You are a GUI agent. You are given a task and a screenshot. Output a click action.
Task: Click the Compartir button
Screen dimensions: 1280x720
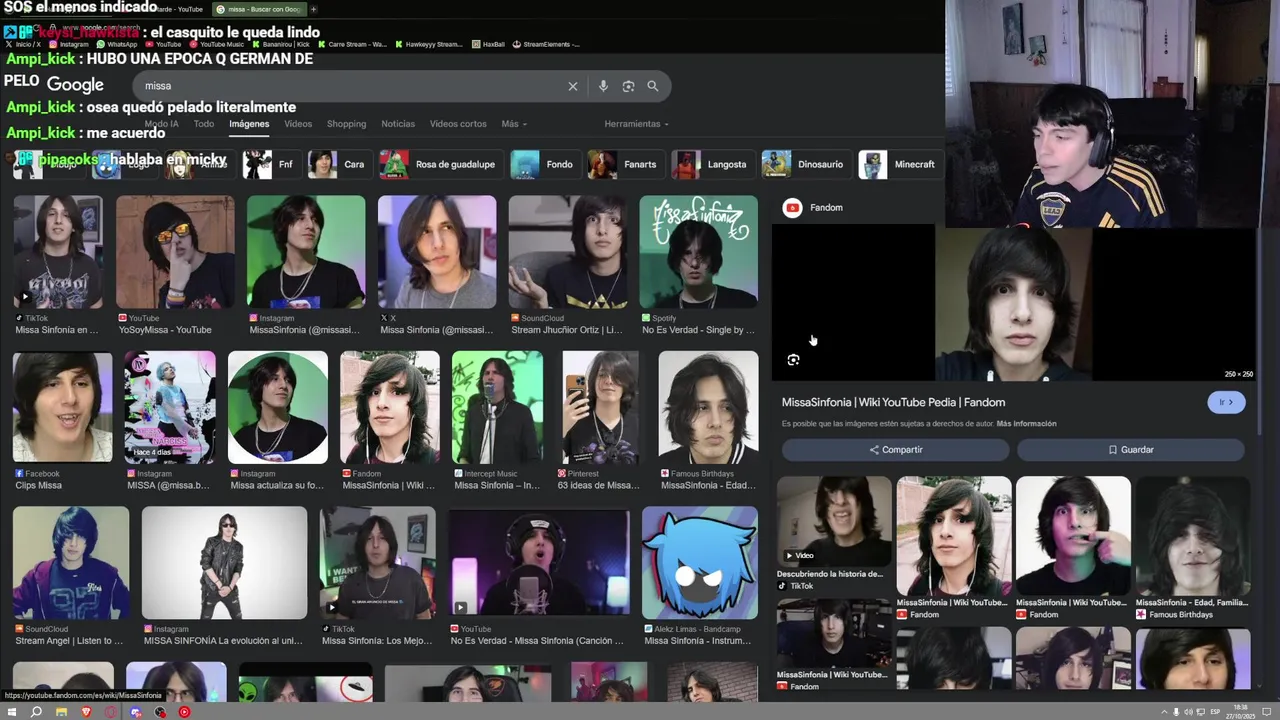[895, 450]
